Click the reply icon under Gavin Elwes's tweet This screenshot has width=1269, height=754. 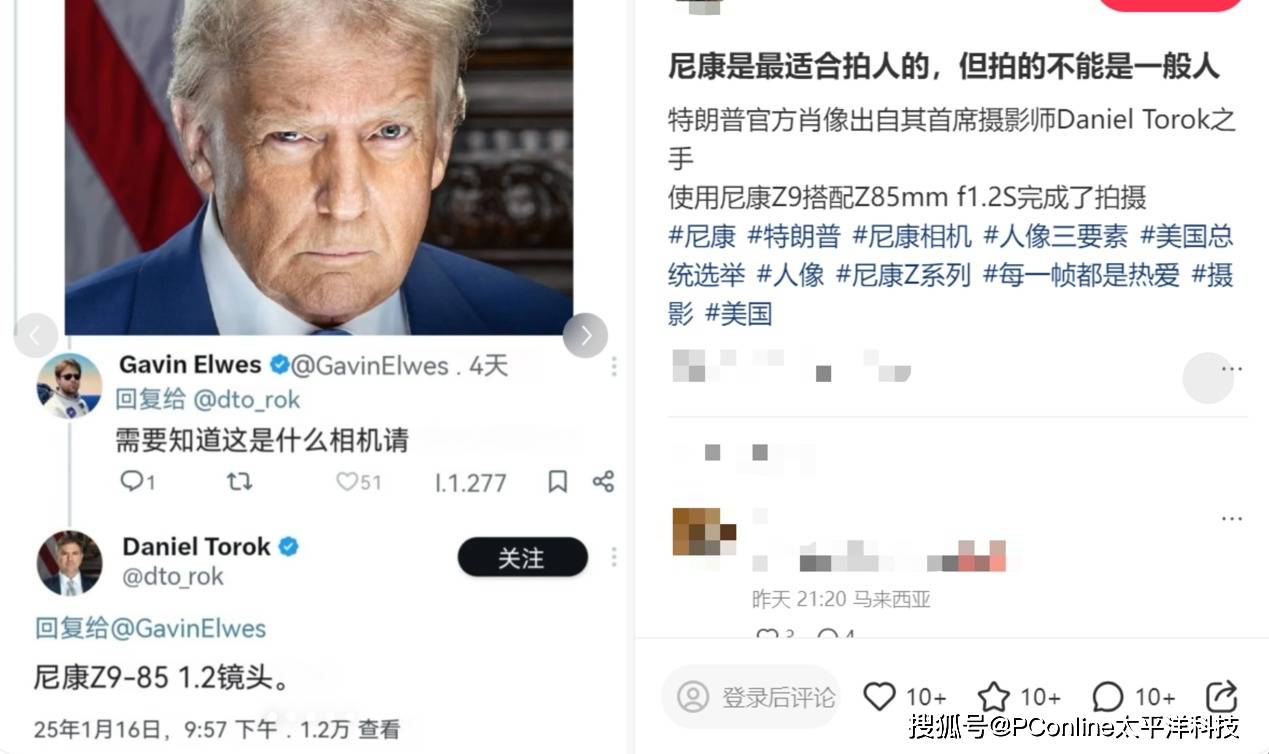coord(131,481)
